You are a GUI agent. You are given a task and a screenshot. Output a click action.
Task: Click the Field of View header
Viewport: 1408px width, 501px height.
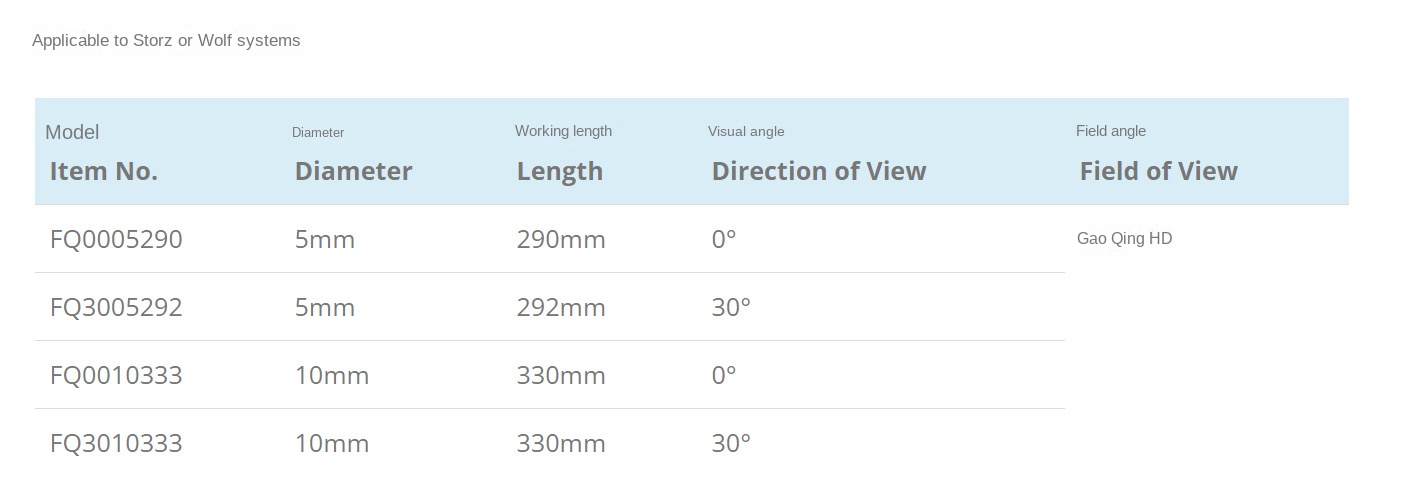pyautogui.click(x=1159, y=171)
